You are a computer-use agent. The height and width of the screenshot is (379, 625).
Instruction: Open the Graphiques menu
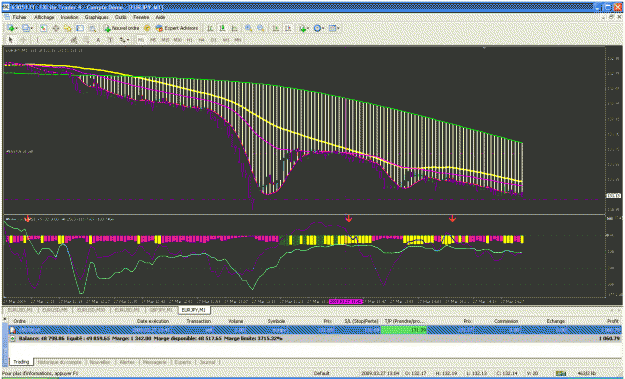coord(96,17)
